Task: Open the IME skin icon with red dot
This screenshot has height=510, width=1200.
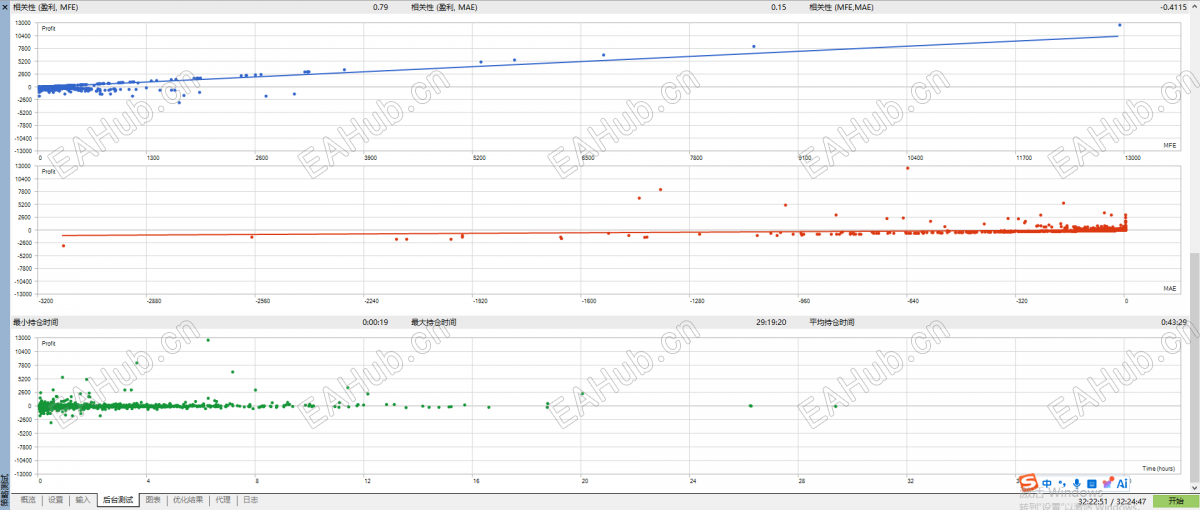Action: [1107, 484]
